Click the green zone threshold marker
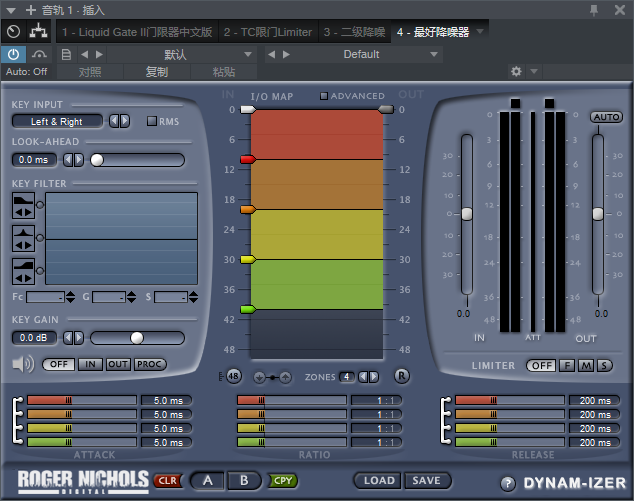Viewport: 634px width, 501px height. tap(248, 310)
